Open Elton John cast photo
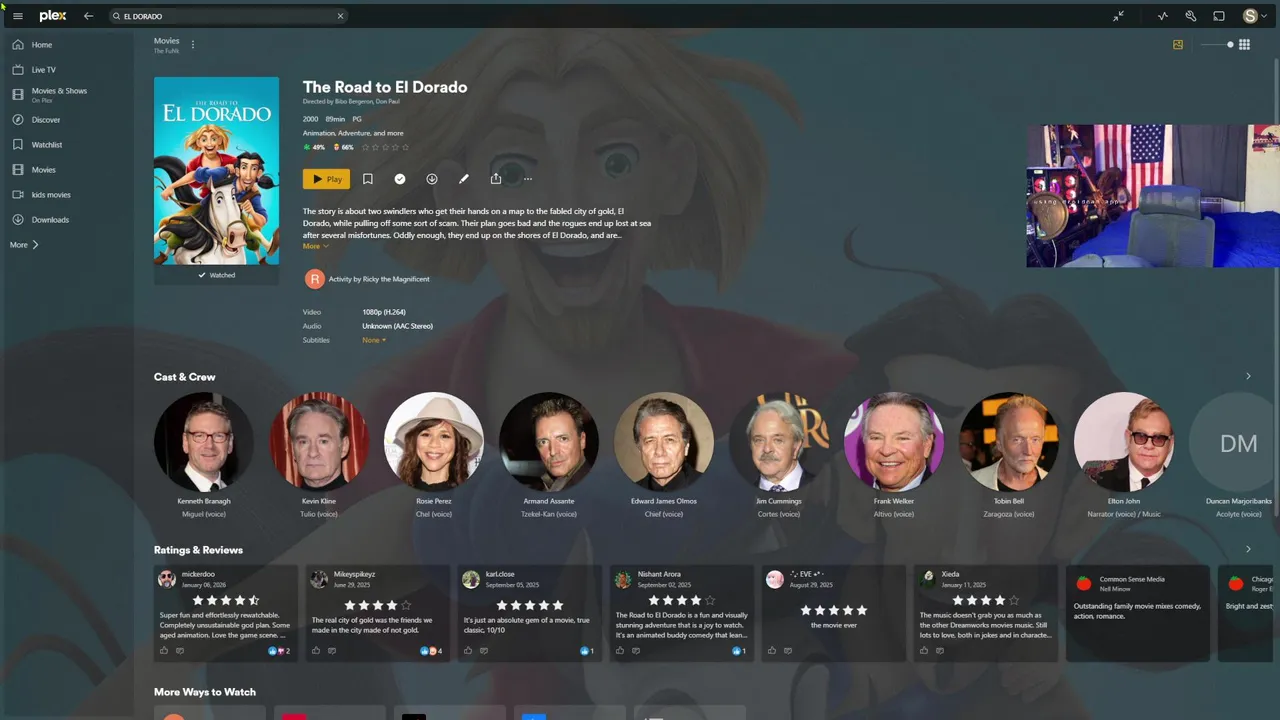 pyautogui.click(x=1124, y=442)
